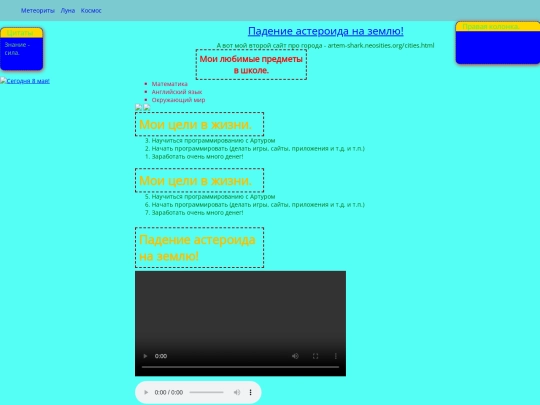Click goal number 7 Заработать очень много денег!

point(197,212)
